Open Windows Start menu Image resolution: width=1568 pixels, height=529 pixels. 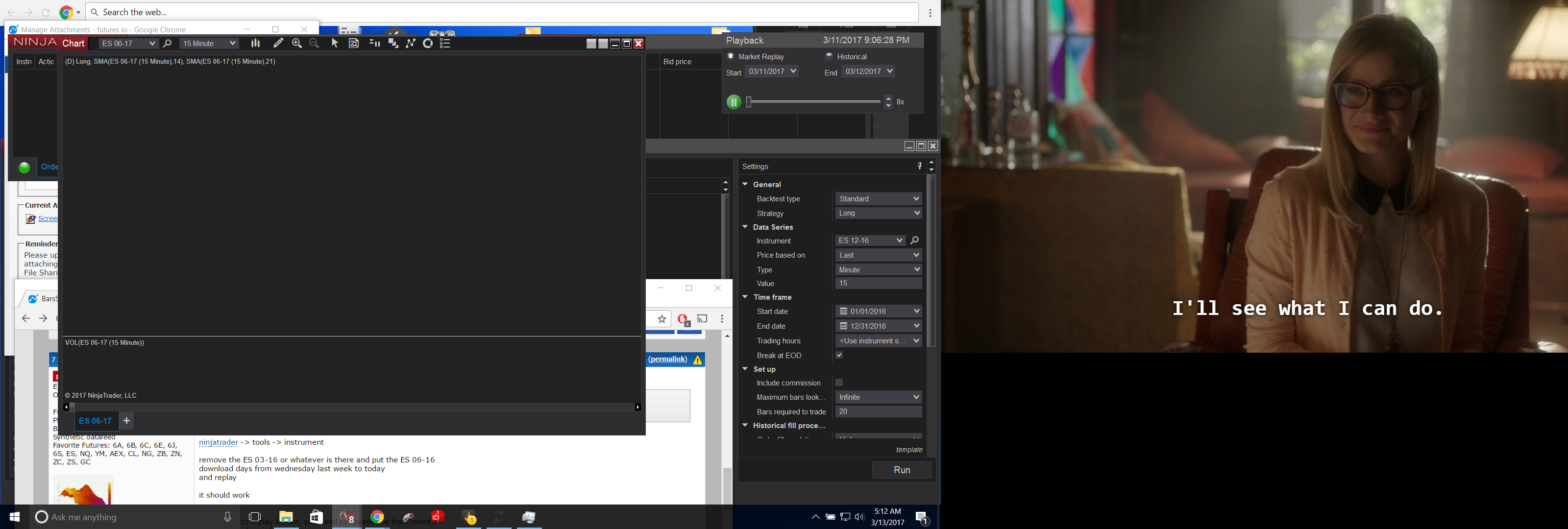coord(15,517)
